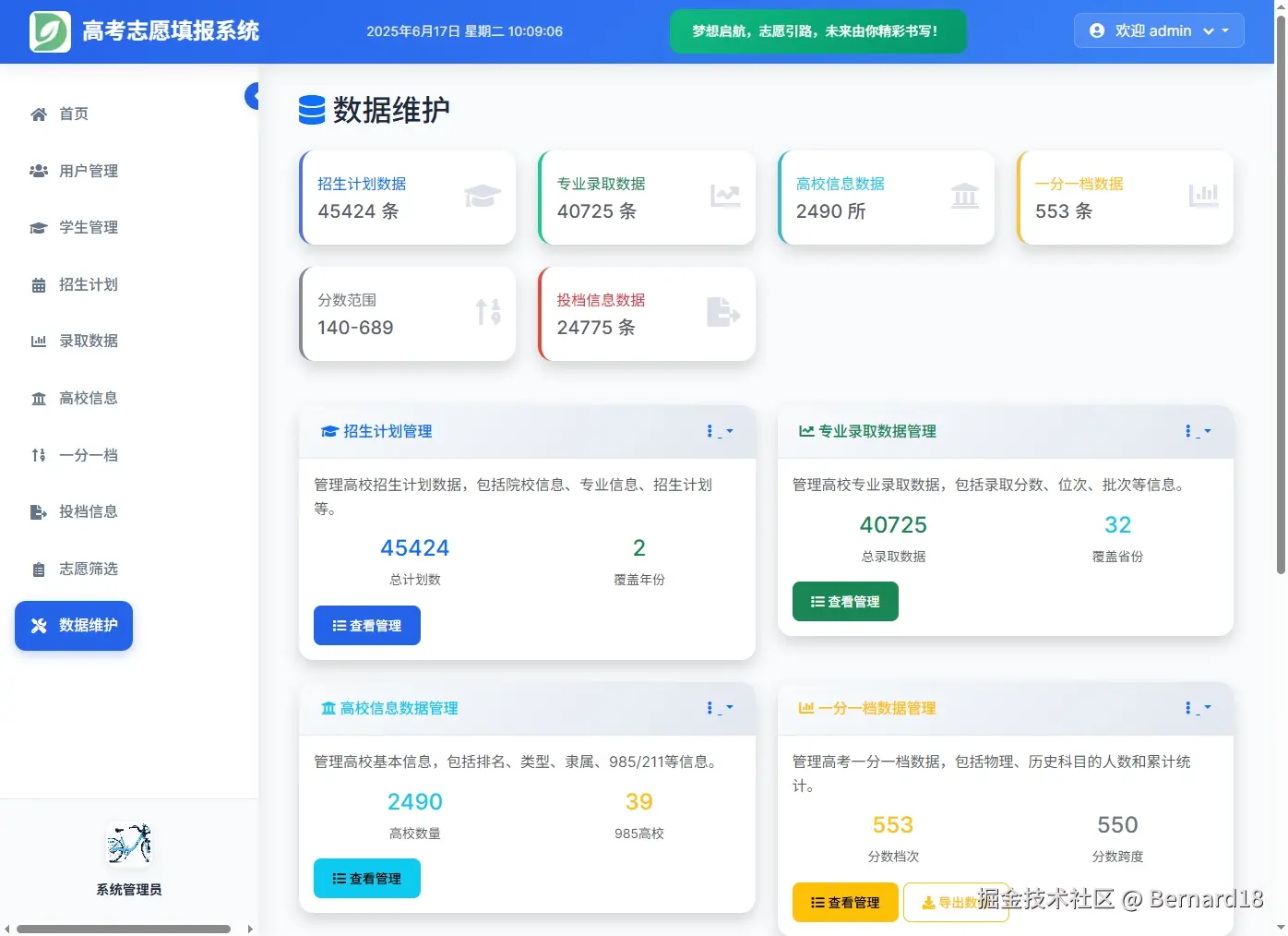The image size is (1288, 936).
Task: Click the 招生计划数据 45424 条 stat card
Action: click(x=408, y=198)
